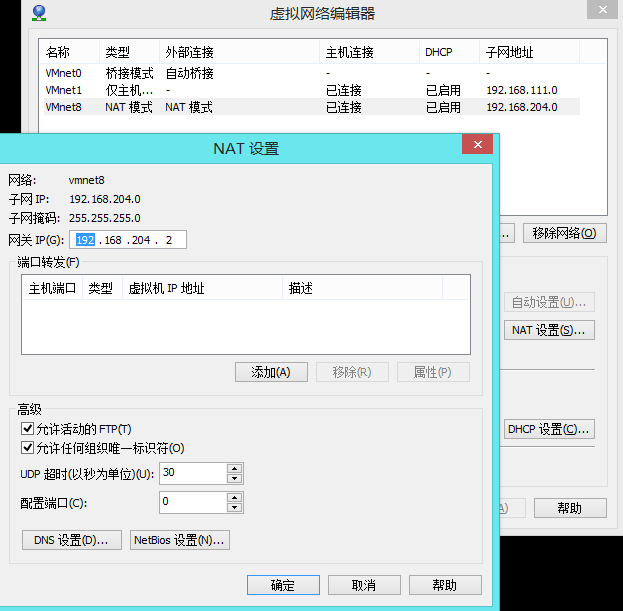The height and width of the screenshot is (611, 623).
Task: Select the VMnet8 row in network list
Action: (x=312, y=107)
